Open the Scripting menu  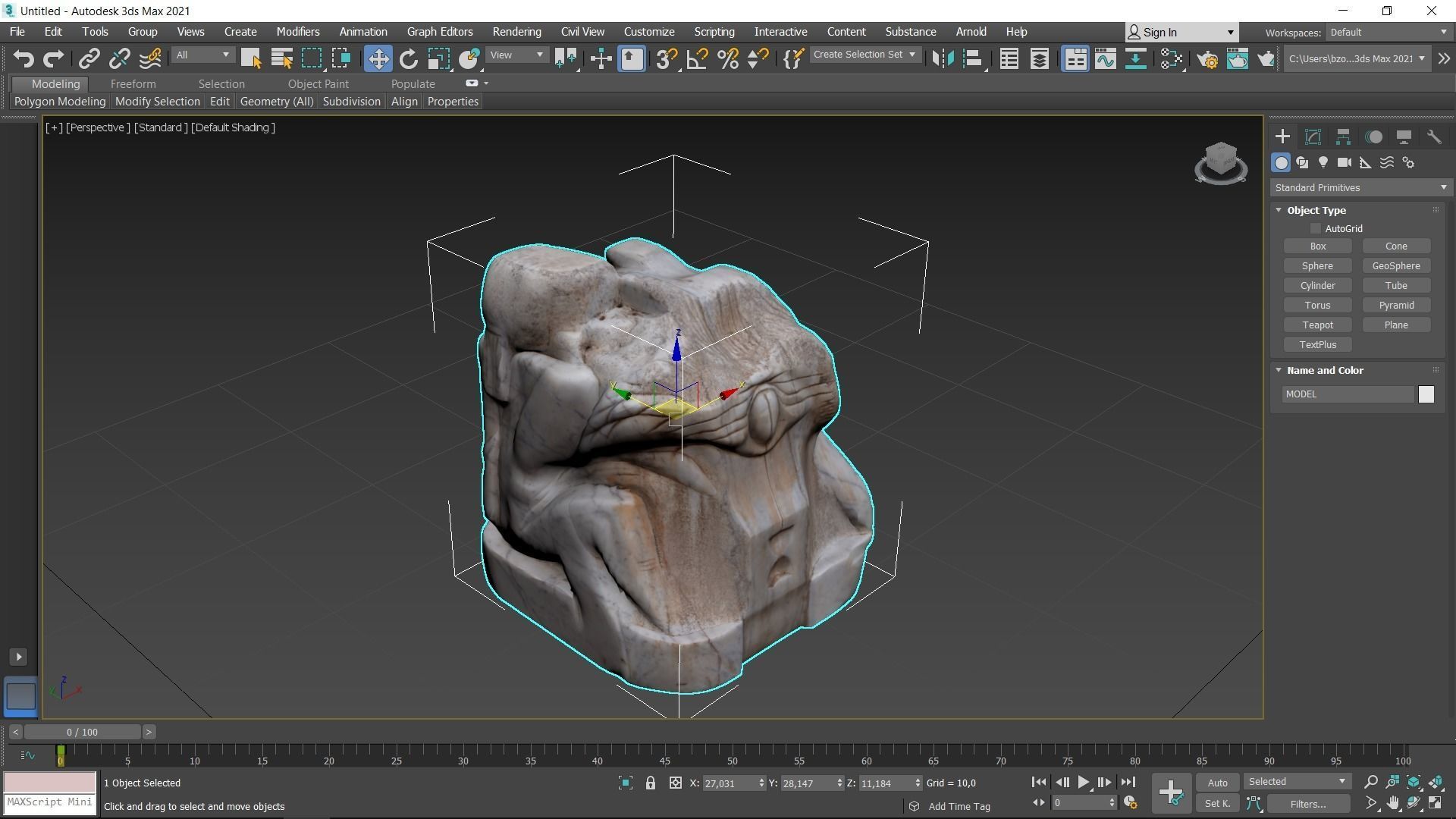click(x=714, y=32)
